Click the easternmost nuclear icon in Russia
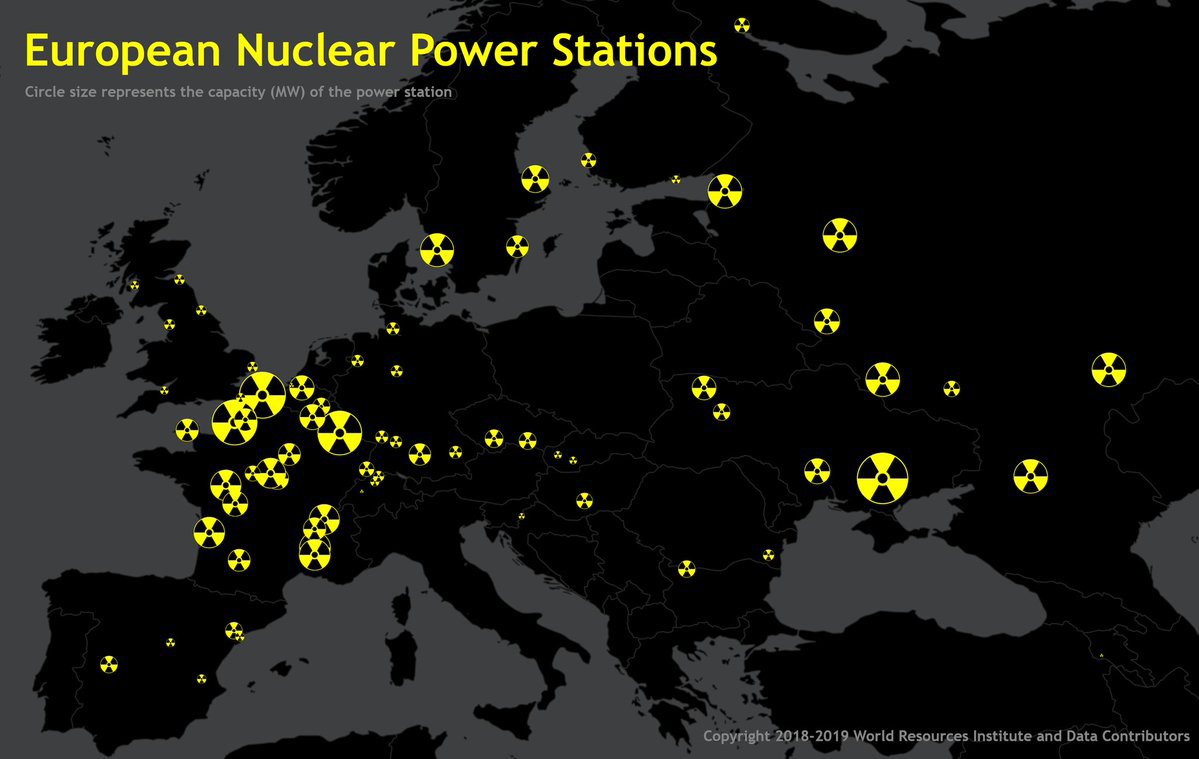 pyautogui.click(x=1108, y=369)
